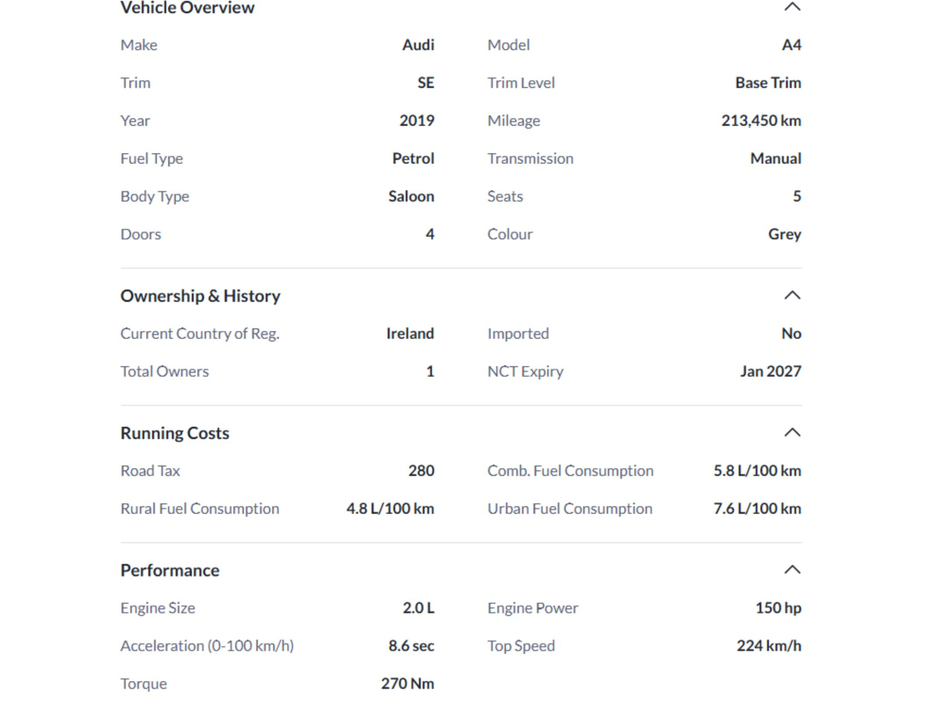Image resolution: width=938 pixels, height=704 pixels.
Task: Click the Running Costs heading
Action: [x=174, y=433]
